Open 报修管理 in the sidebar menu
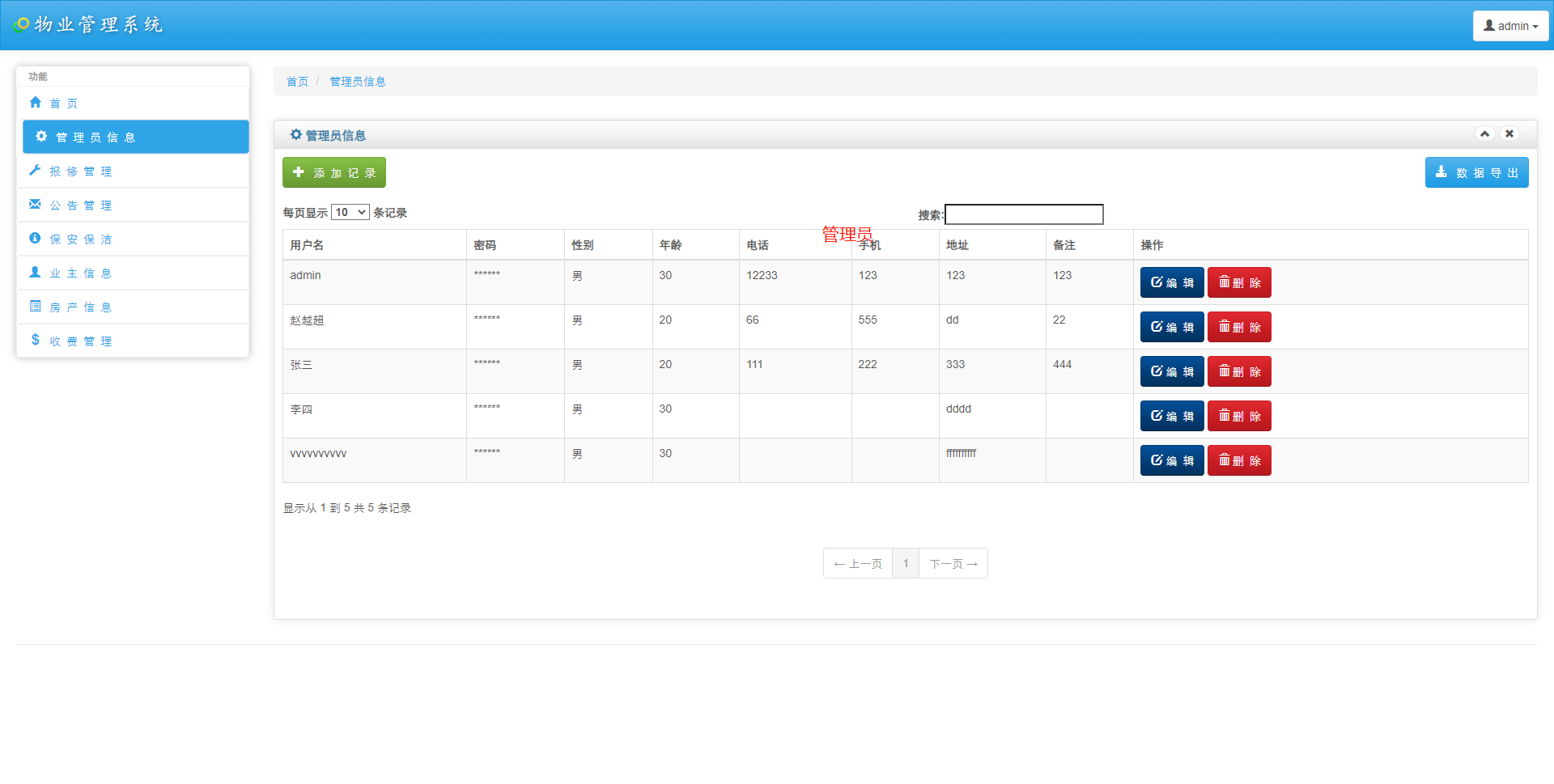Screen dimensions: 1554x784 tap(133, 171)
